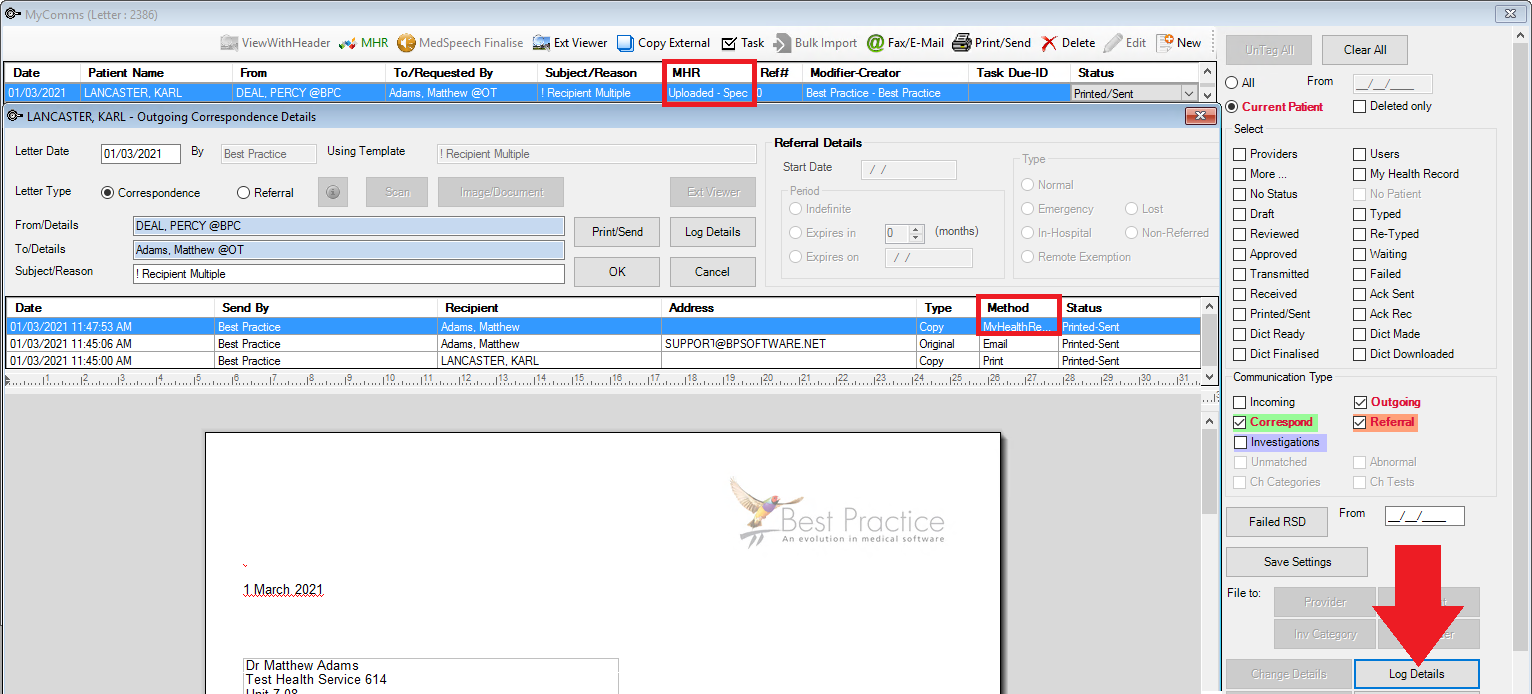Click the Method column header in log
Image resolution: width=1532 pixels, height=694 pixels.
tap(1019, 308)
